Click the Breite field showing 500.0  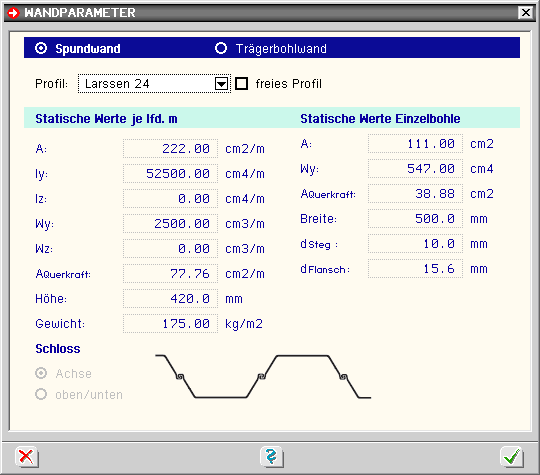coord(415,219)
